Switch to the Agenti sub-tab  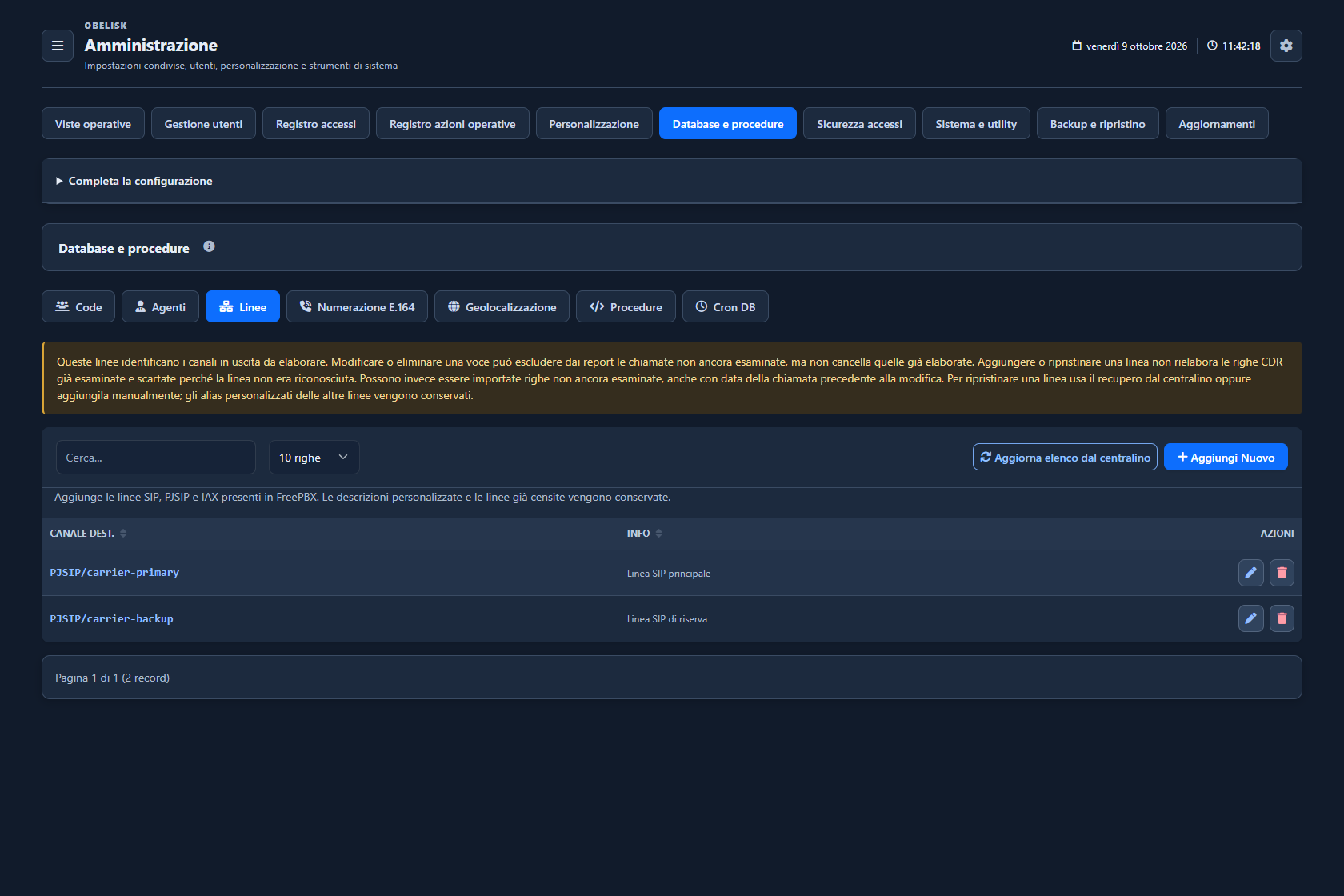pyautogui.click(x=160, y=306)
